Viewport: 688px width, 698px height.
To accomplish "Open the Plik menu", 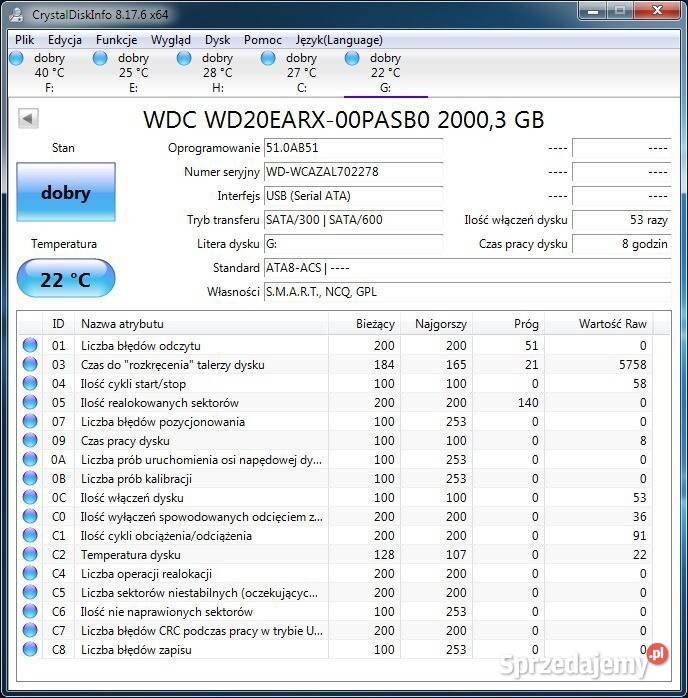I will tap(24, 40).
